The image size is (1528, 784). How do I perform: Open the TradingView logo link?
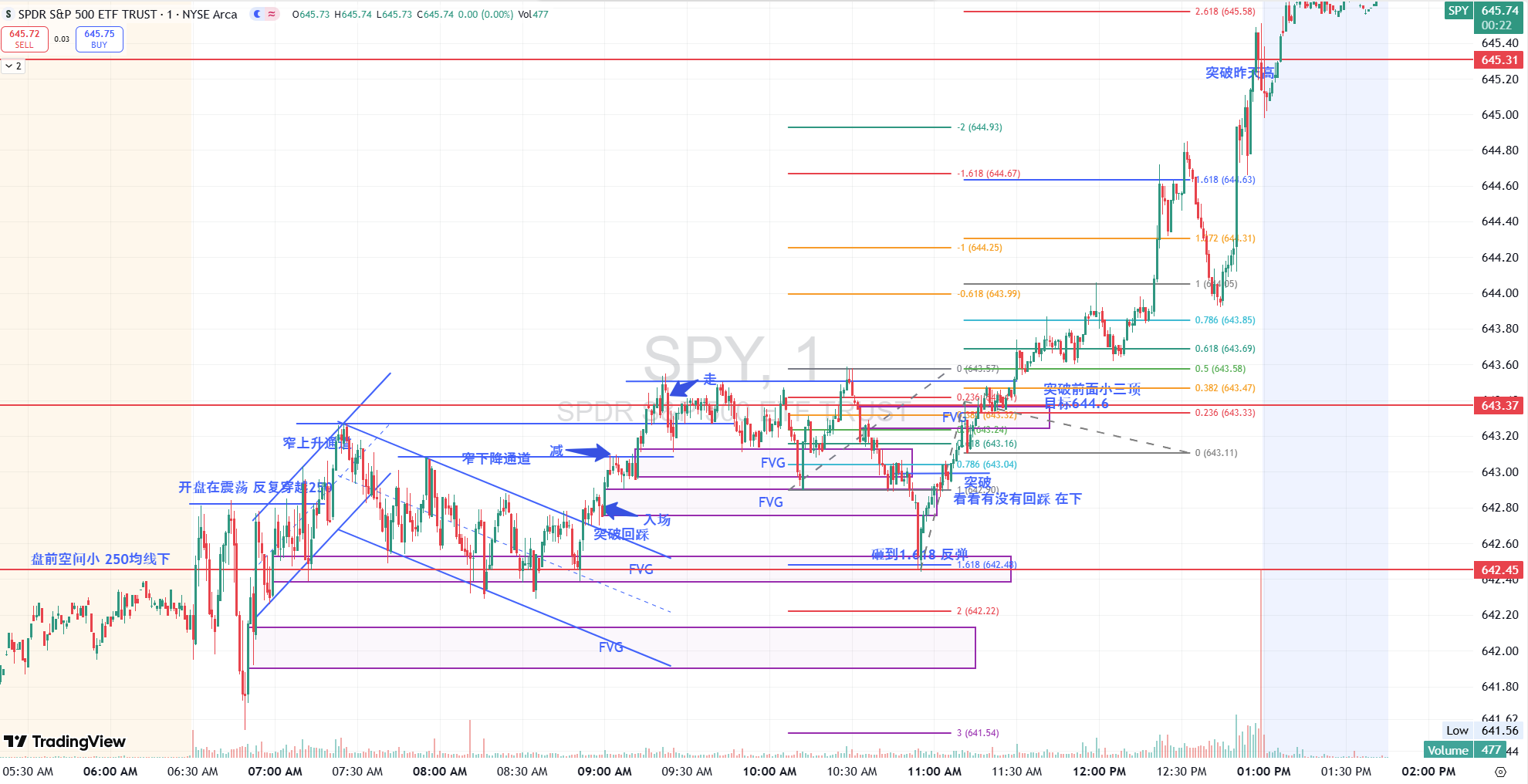click(65, 742)
